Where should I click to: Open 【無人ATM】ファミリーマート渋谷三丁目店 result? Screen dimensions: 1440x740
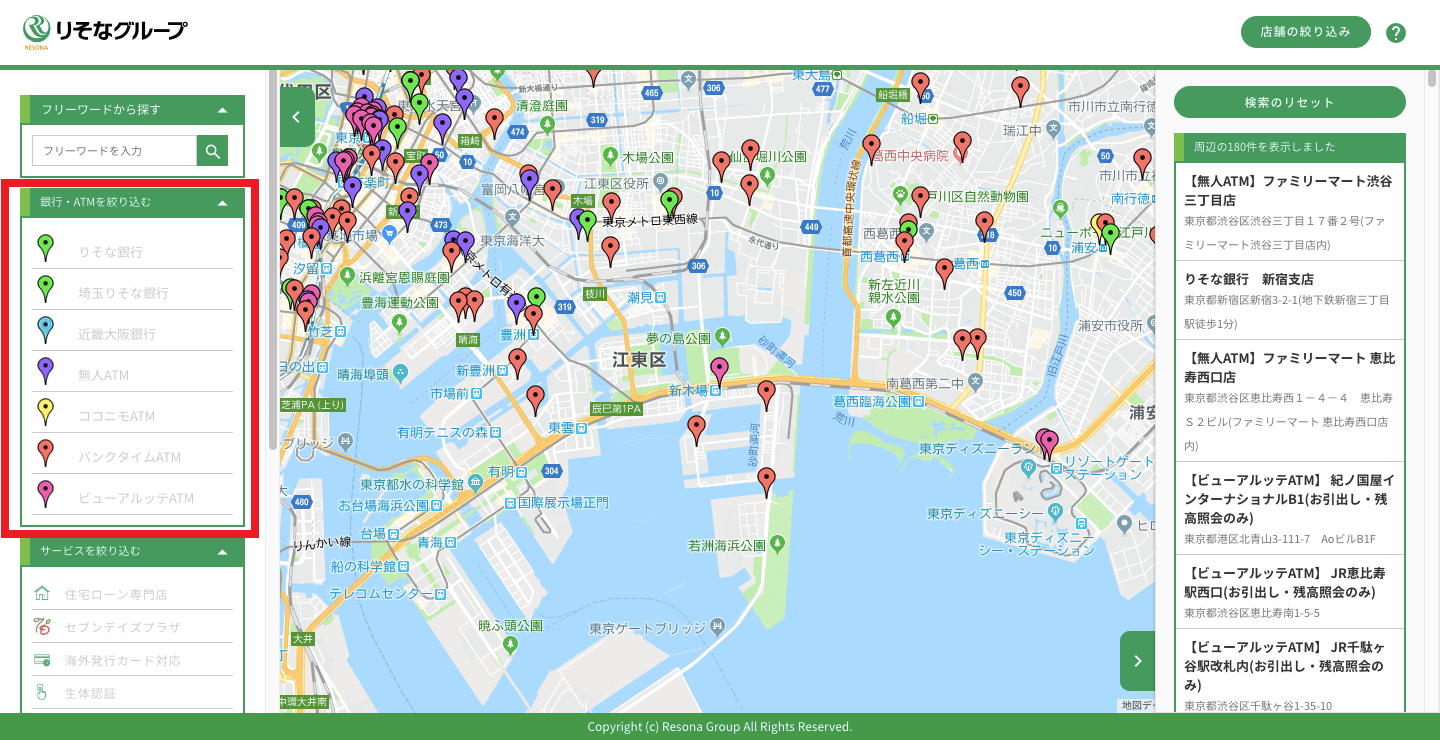(x=1290, y=211)
